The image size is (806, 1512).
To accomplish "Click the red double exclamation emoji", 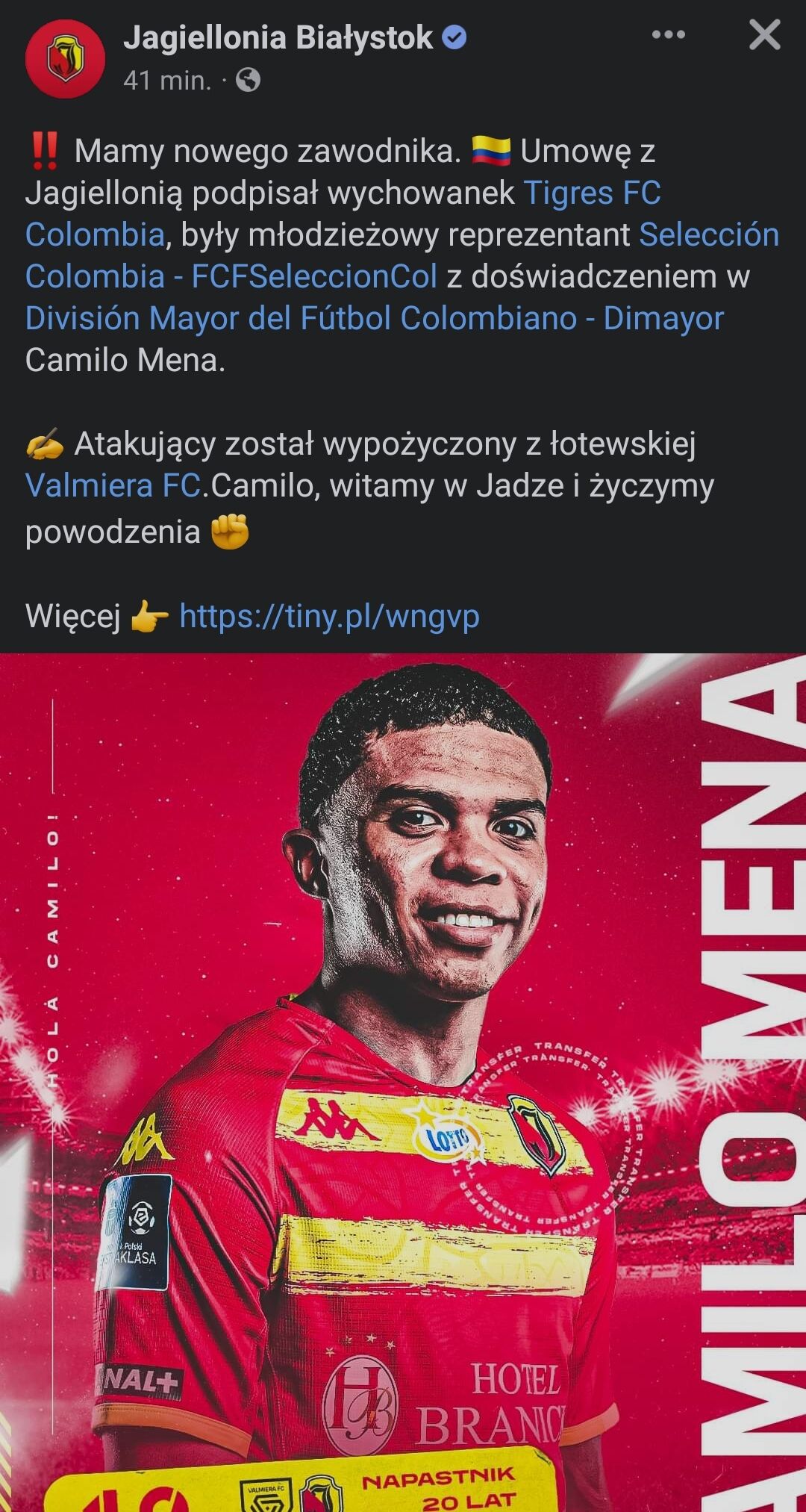I will 45,151.
